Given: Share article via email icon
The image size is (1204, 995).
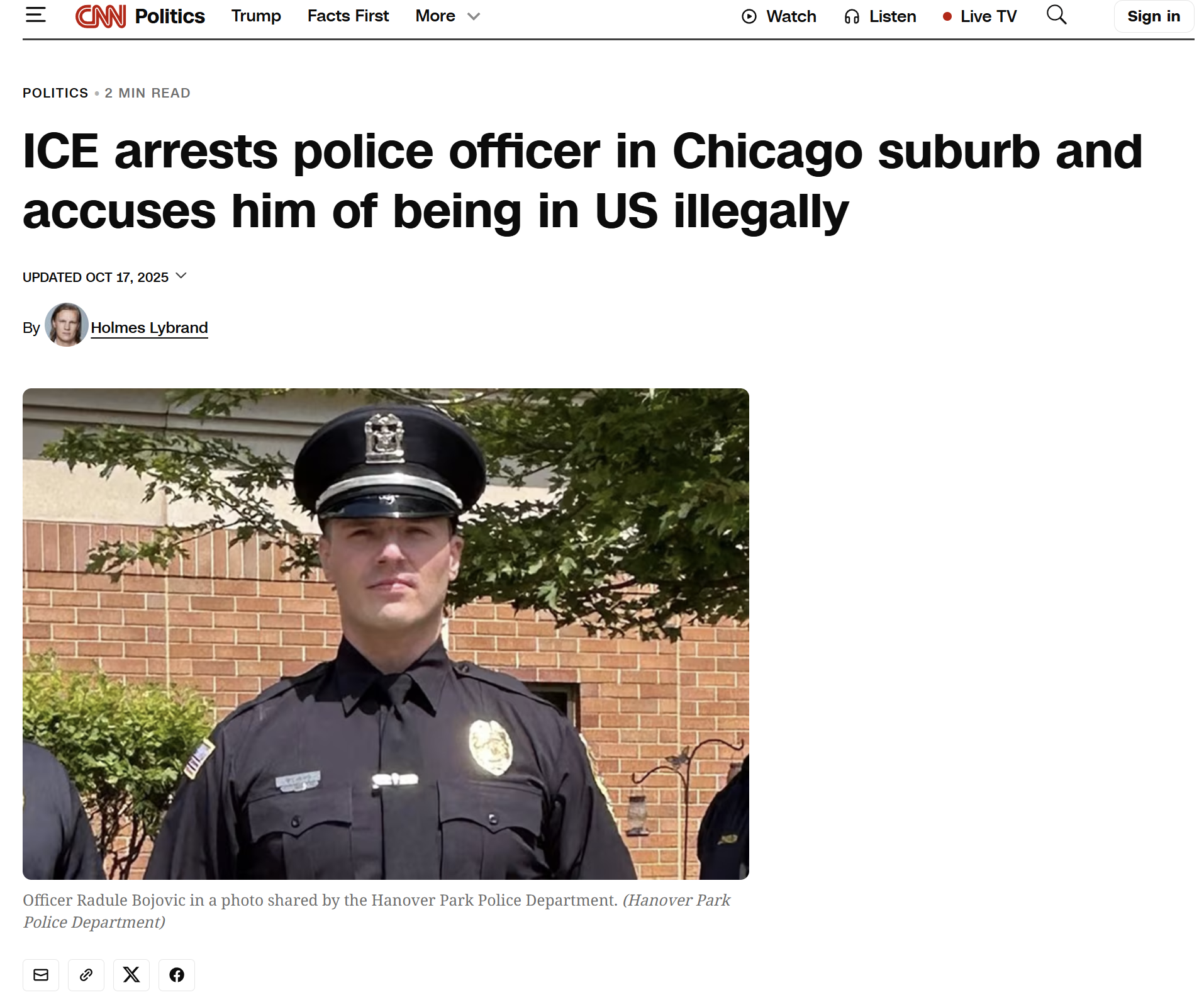Looking at the screenshot, I should pyautogui.click(x=41, y=974).
